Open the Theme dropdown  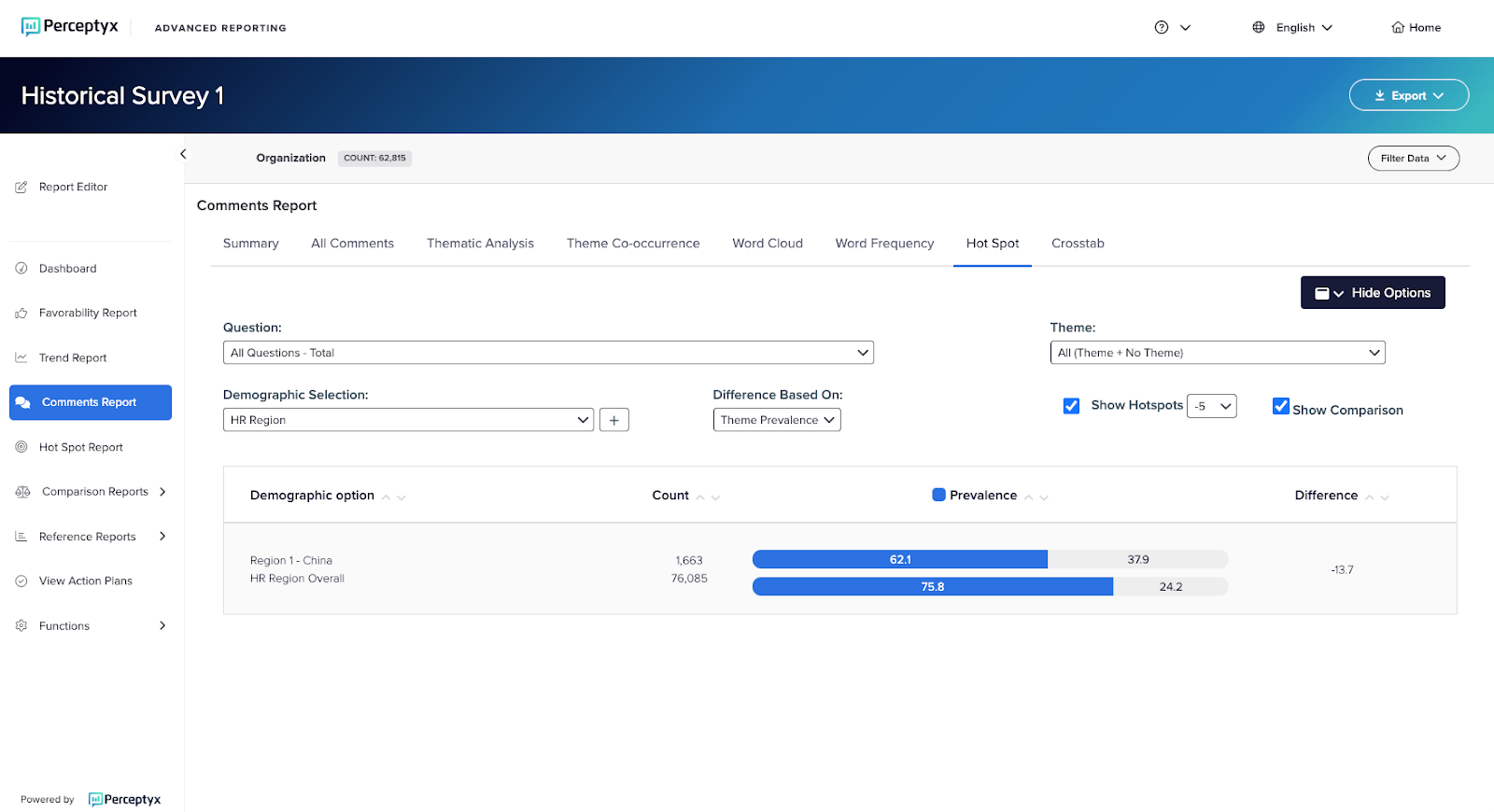1218,353
